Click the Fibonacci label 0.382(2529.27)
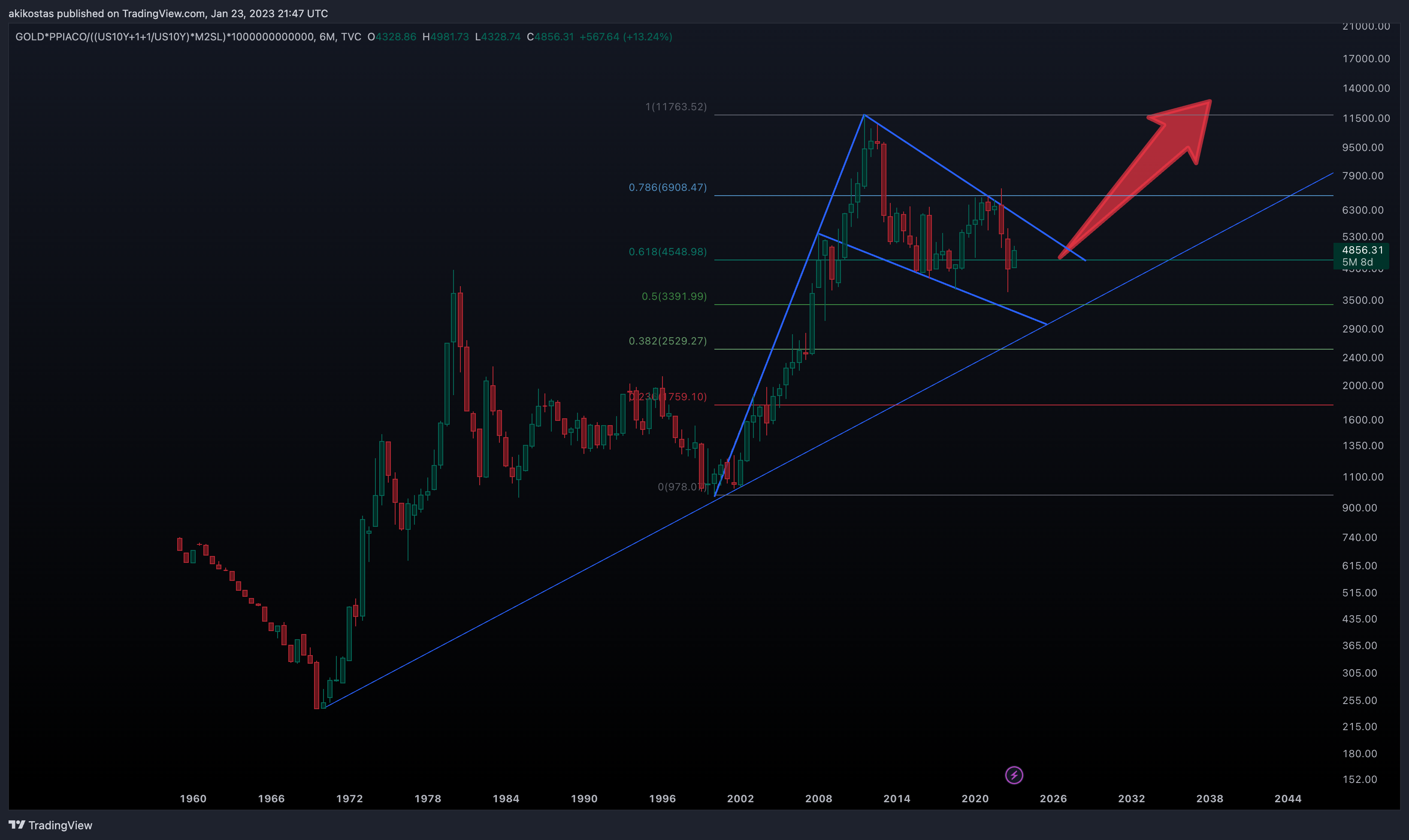 (x=668, y=341)
